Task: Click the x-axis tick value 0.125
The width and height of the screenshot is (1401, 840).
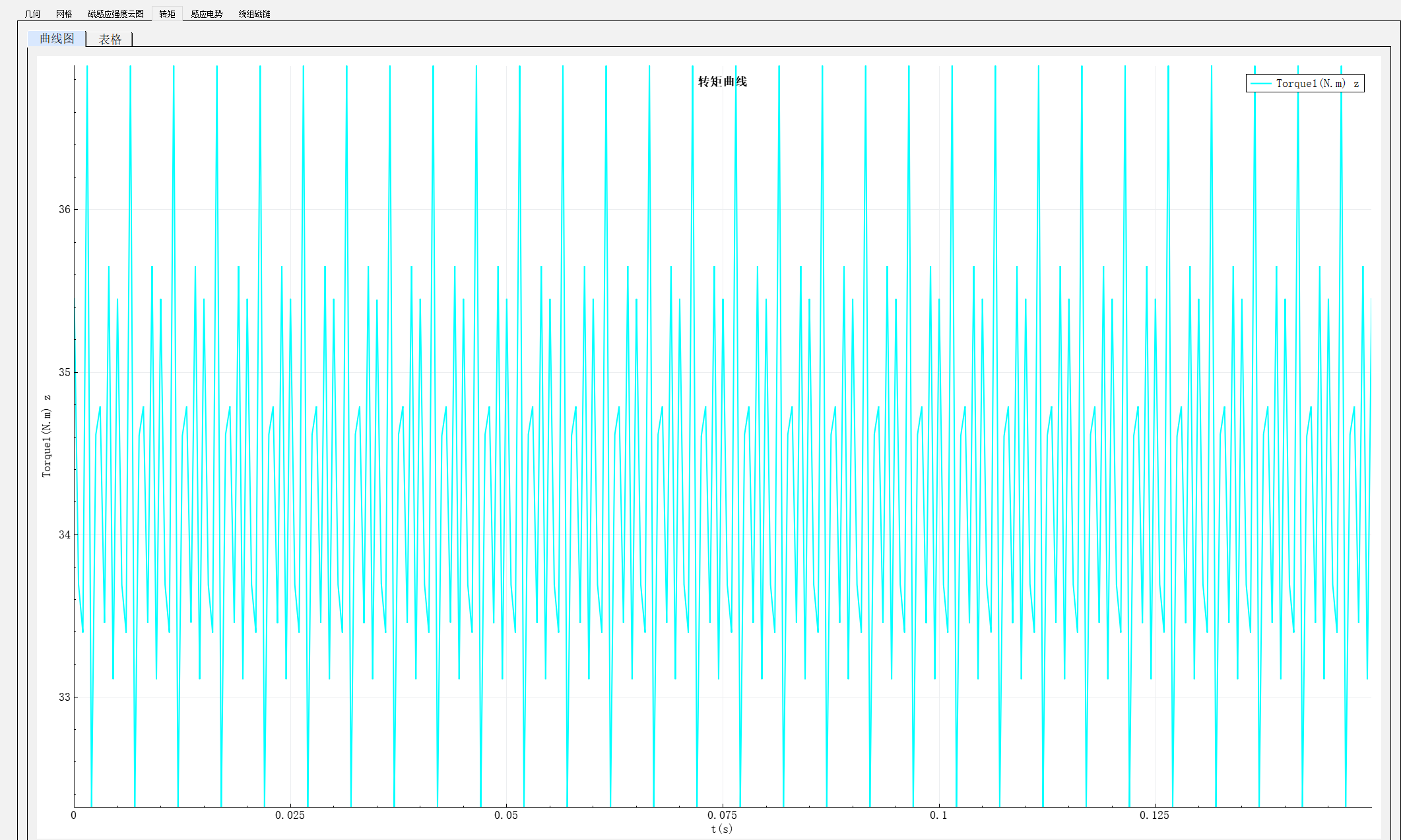Action: [1154, 816]
